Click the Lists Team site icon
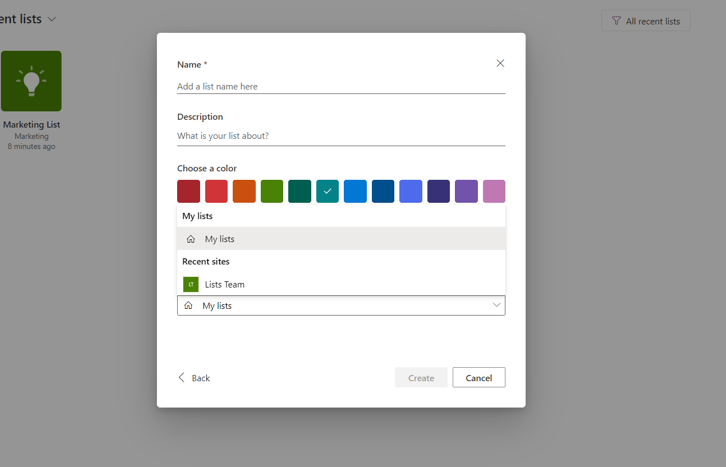 coord(190,284)
